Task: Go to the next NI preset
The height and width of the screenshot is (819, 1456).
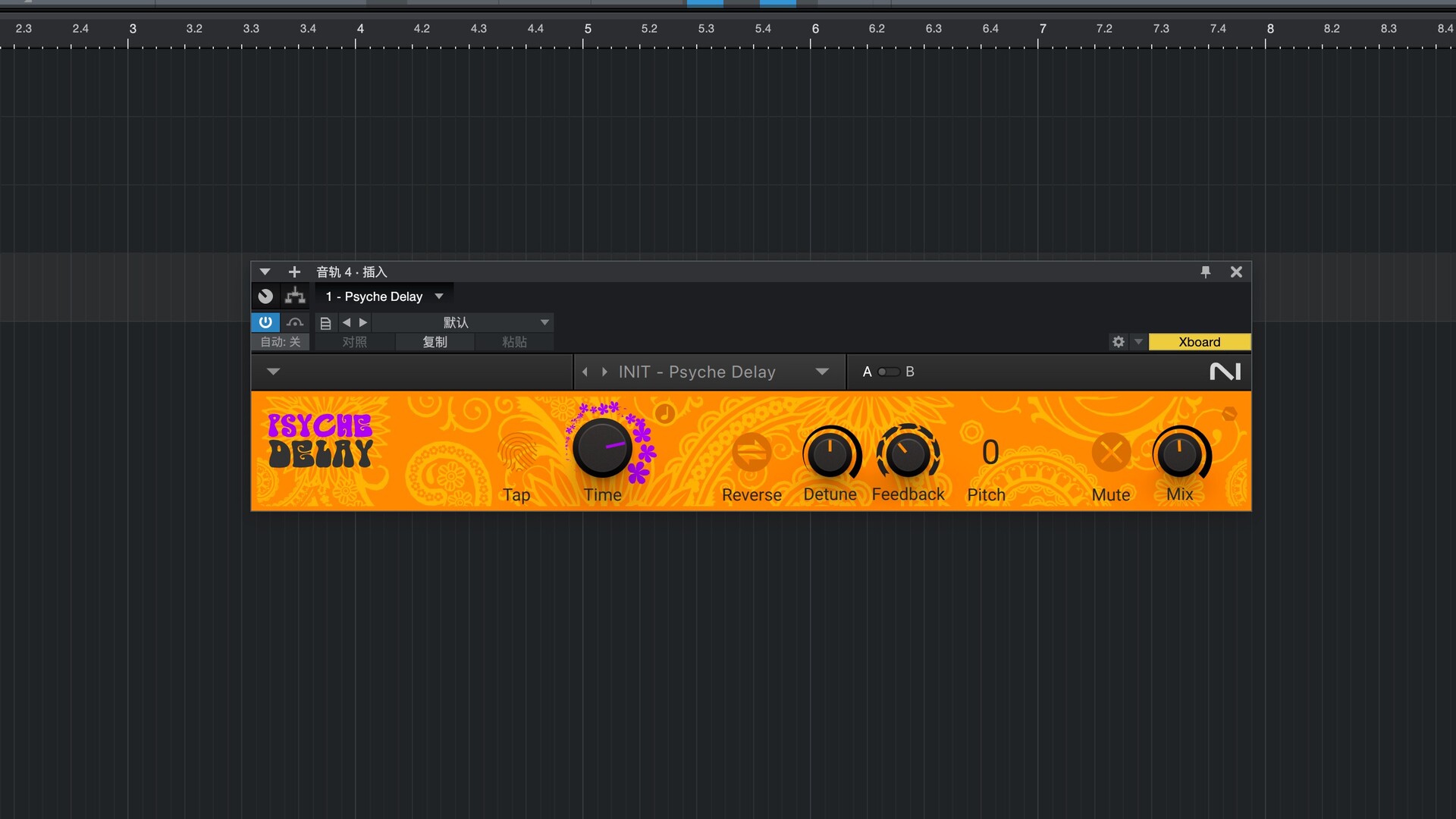Action: [604, 372]
